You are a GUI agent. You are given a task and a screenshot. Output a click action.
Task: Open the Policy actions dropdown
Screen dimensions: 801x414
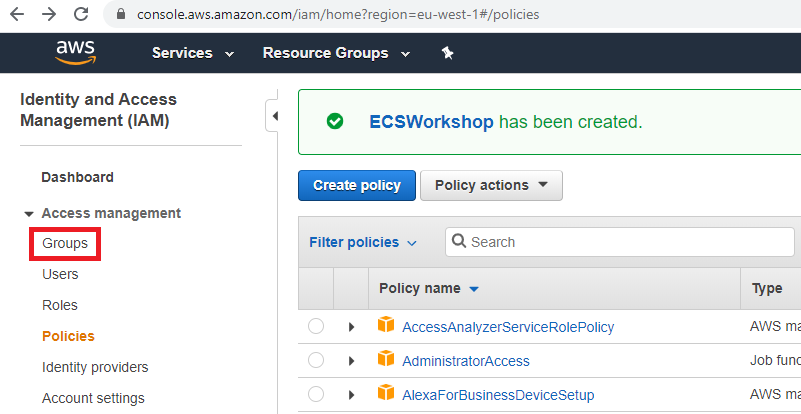click(491, 185)
